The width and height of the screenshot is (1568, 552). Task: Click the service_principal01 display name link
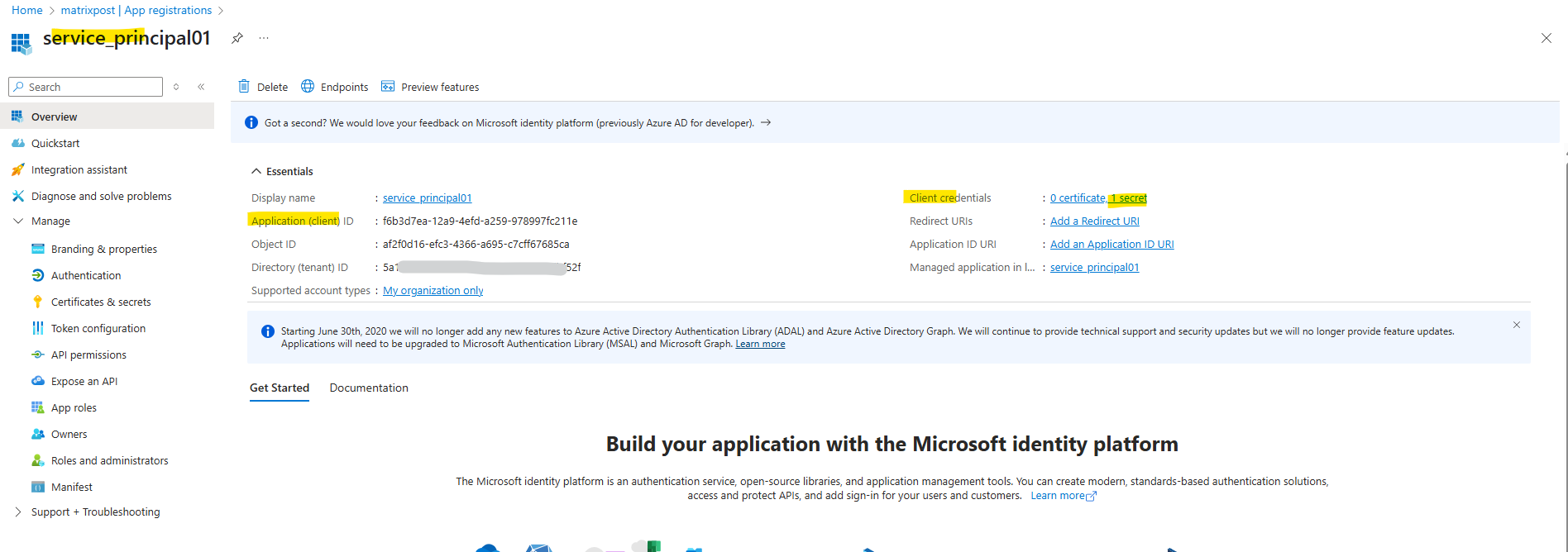[x=427, y=197]
